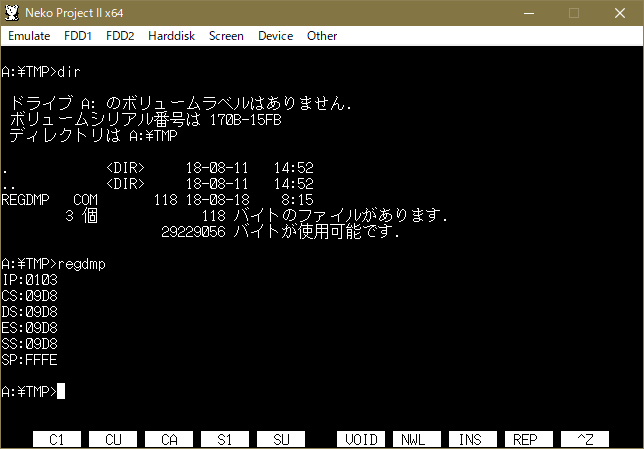644x449 pixels.
Task: Select the Screen menu
Action: point(226,36)
